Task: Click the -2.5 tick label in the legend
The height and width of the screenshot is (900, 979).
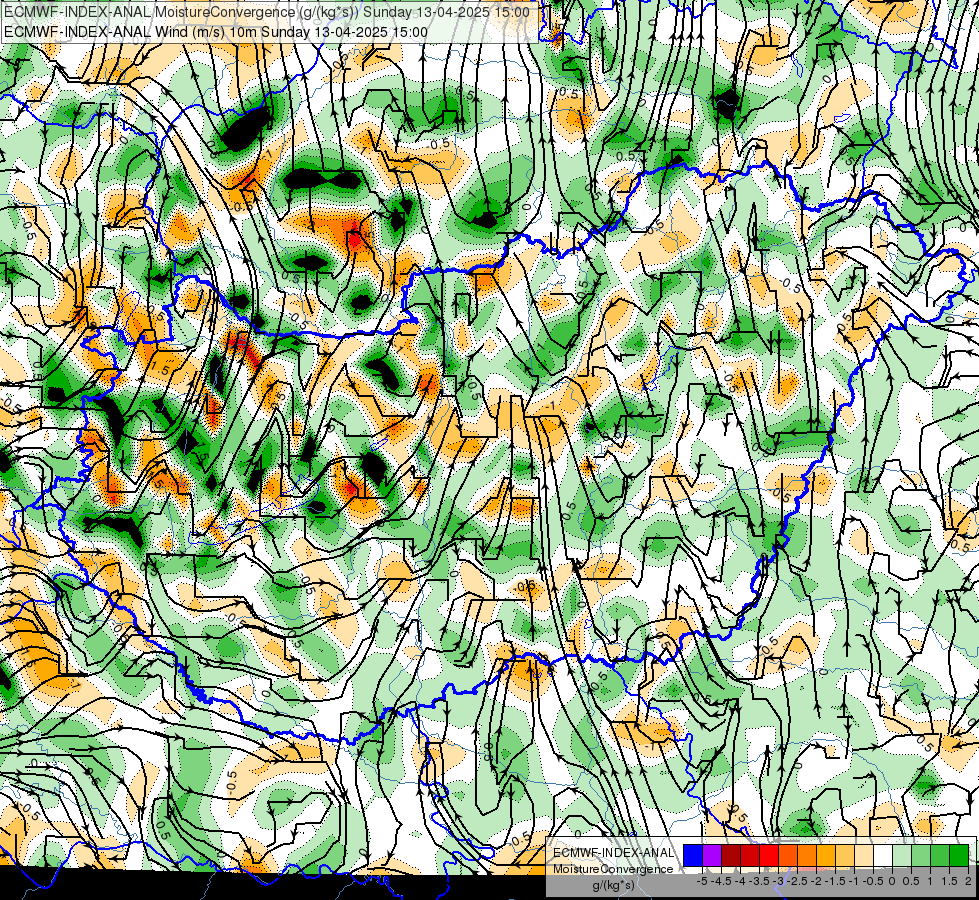Action: (x=797, y=881)
